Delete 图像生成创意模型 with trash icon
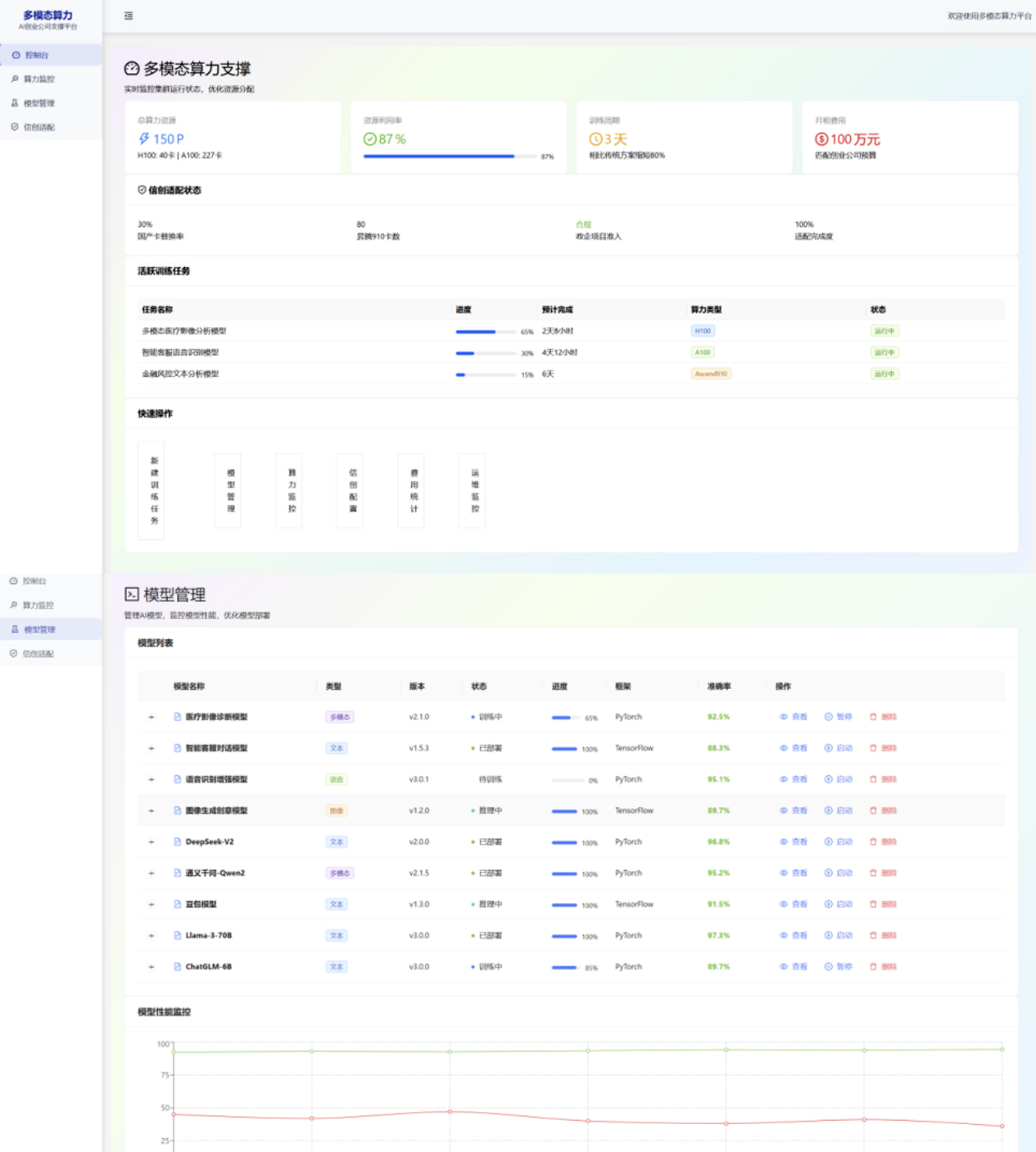Viewport: 1036px width, 1152px height. (884, 810)
